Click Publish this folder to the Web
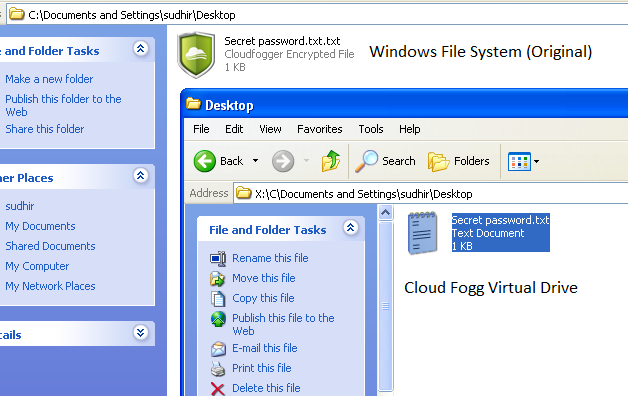The width and height of the screenshot is (629, 399). pos(63,105)
